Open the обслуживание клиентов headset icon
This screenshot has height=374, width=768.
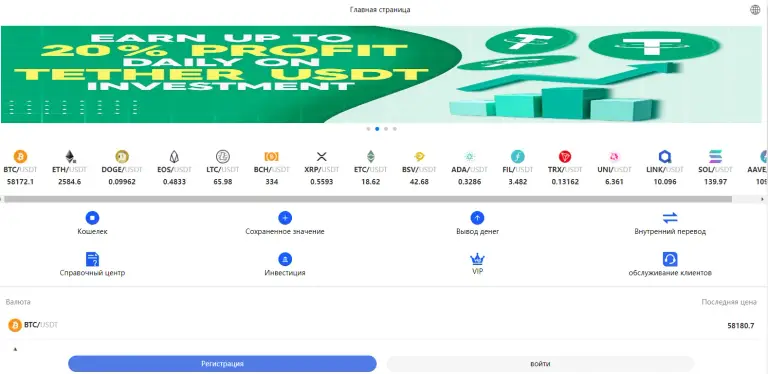670,259
